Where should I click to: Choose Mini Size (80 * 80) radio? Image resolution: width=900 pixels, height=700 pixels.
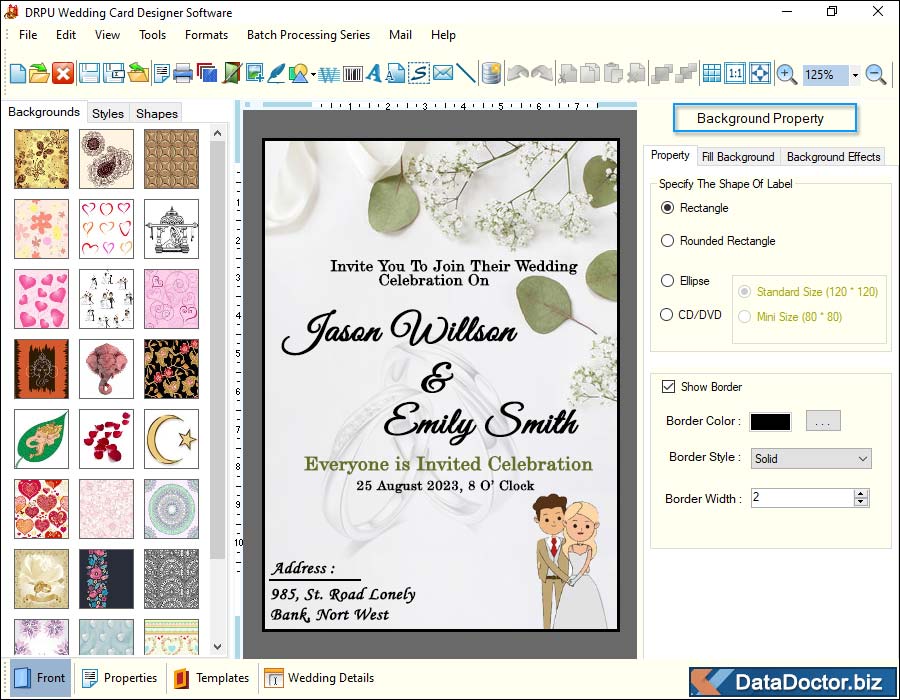pos(744,317)
